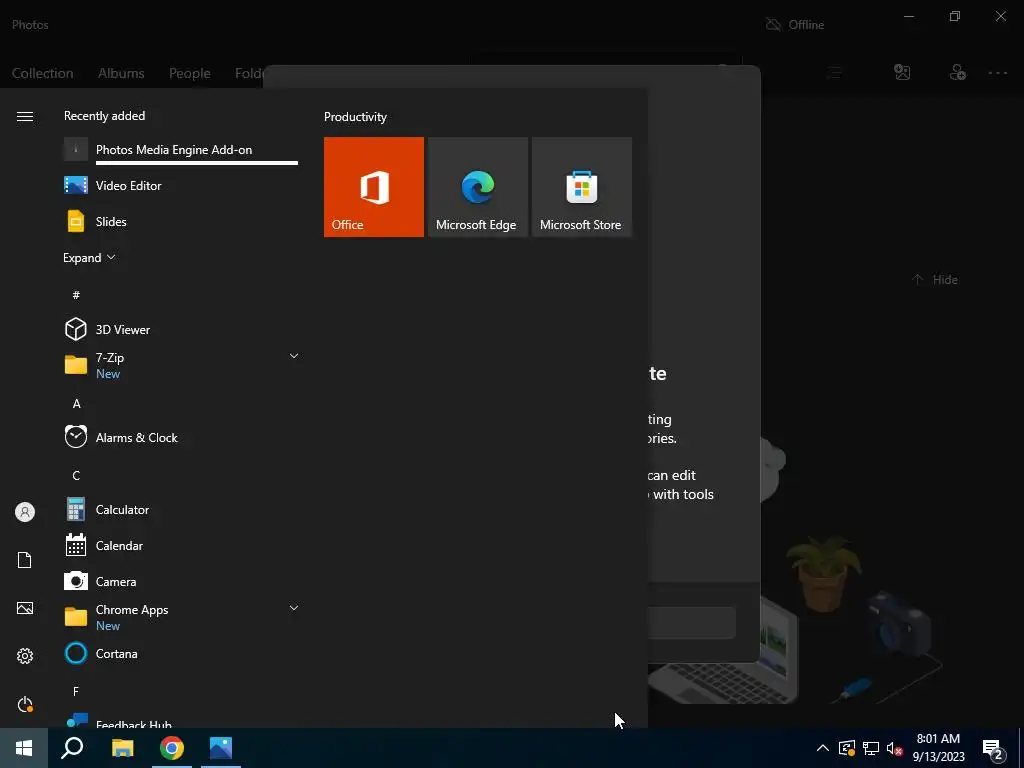Open Cortana from the app list
The image size is (1024, 768).
tap(181, 653)
